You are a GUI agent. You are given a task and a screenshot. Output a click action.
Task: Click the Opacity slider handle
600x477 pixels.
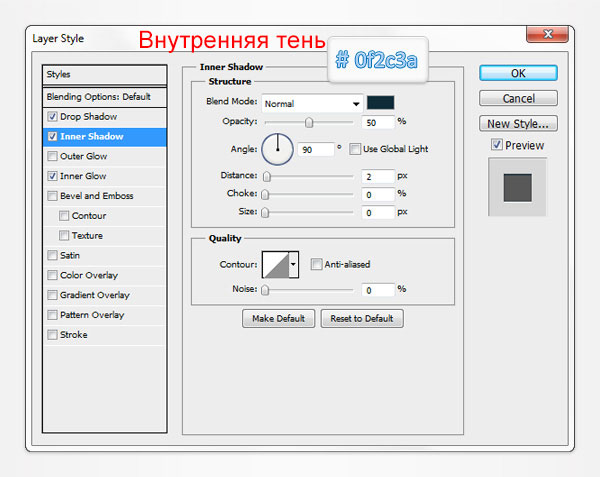[309, 122]
